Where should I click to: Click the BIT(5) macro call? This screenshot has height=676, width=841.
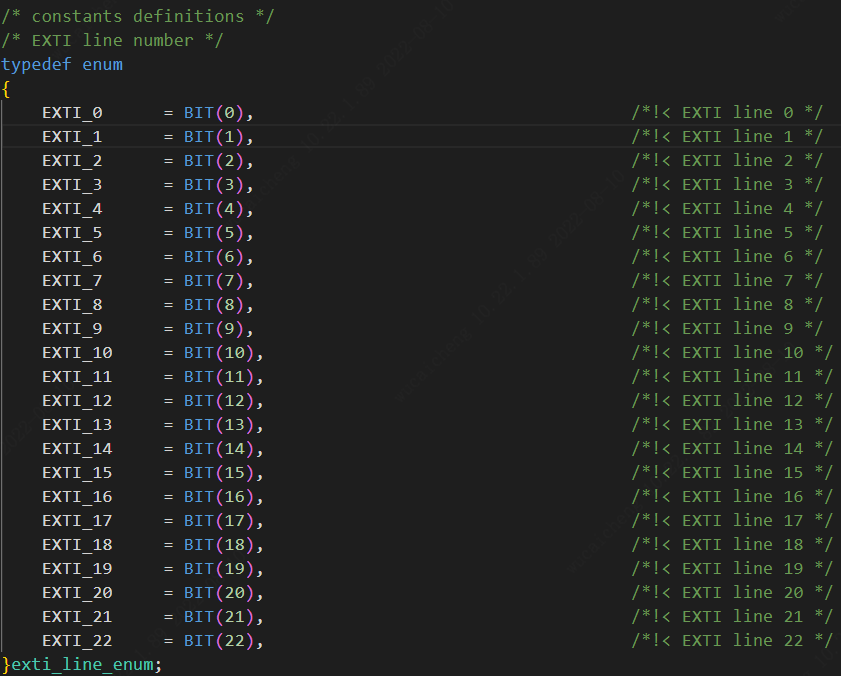click(215, 232)
